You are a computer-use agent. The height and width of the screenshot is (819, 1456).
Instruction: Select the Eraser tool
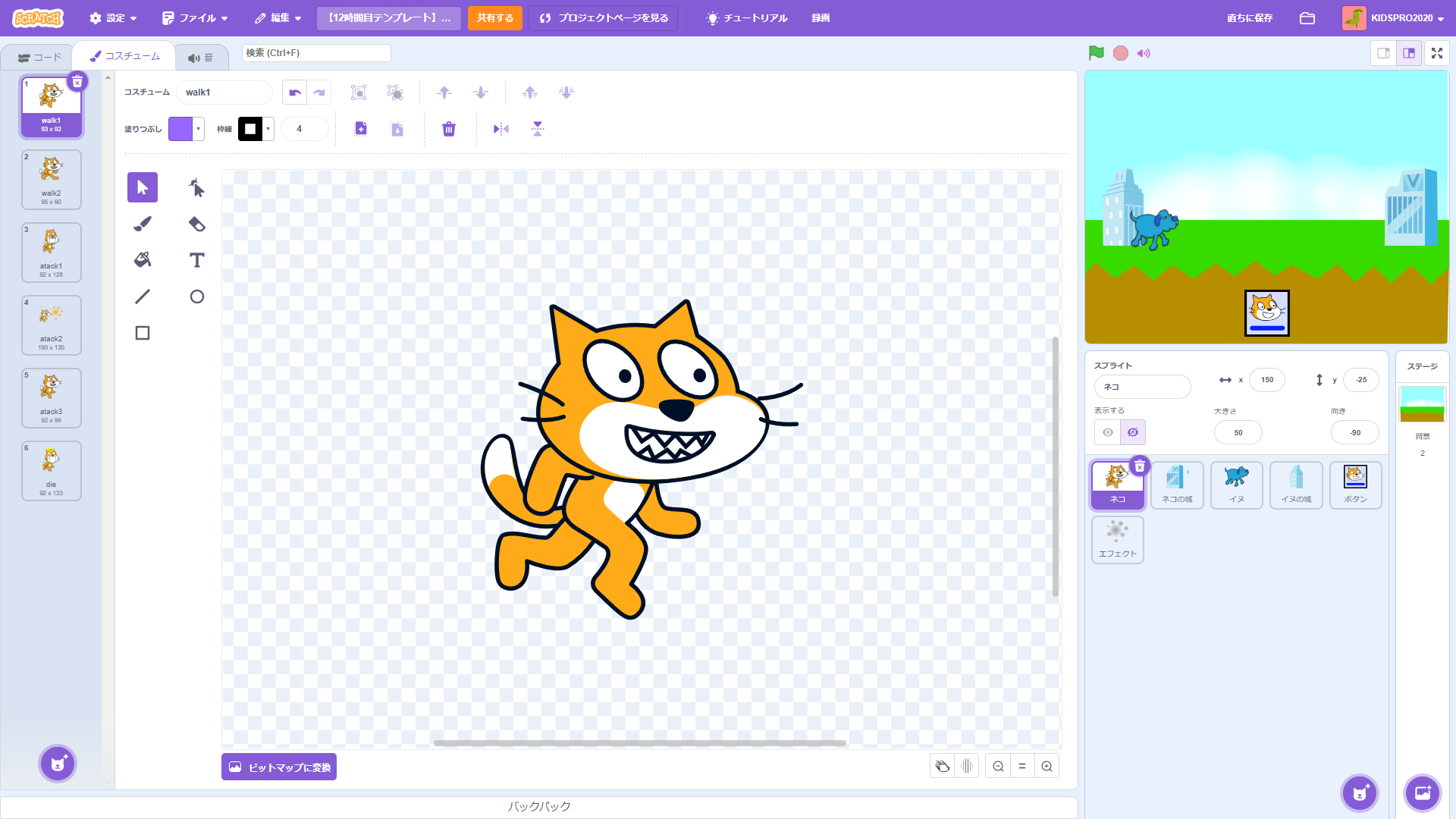(x=196, y=224)
